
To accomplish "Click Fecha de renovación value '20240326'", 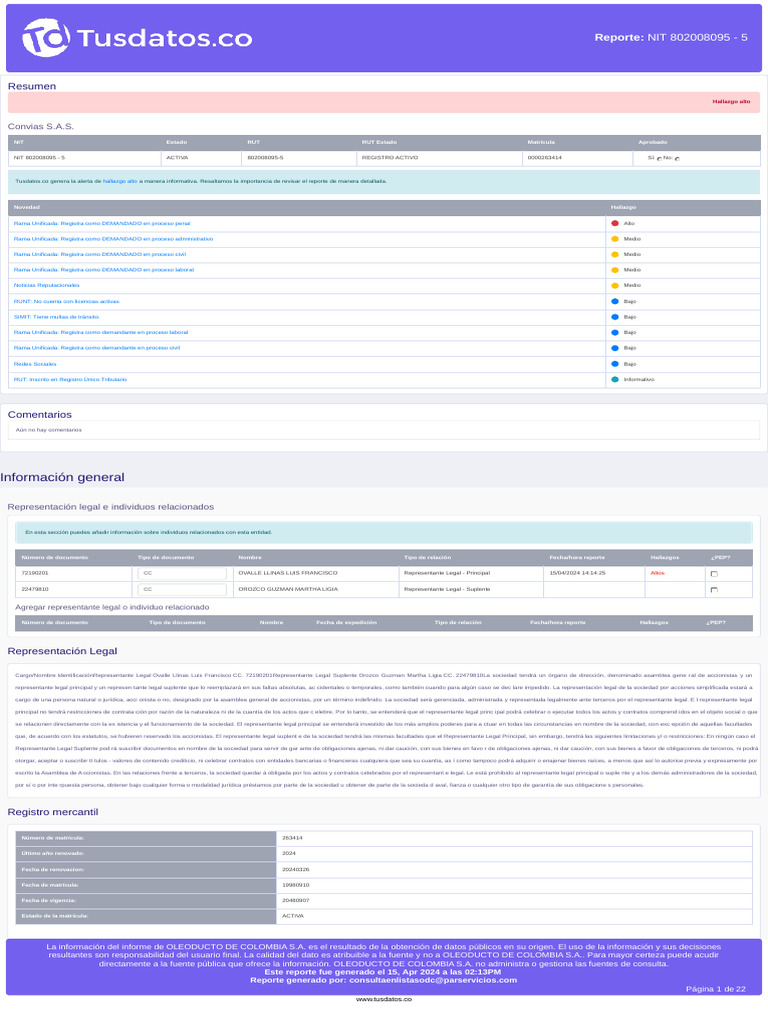I will [296, 869].
